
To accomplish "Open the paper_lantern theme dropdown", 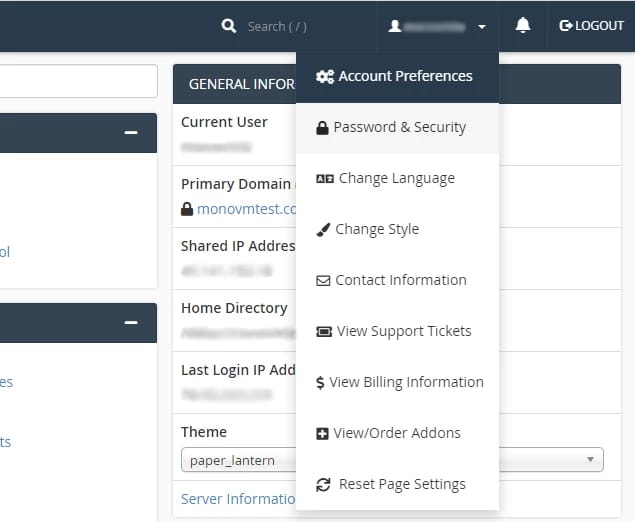I will tap(392, 460).
